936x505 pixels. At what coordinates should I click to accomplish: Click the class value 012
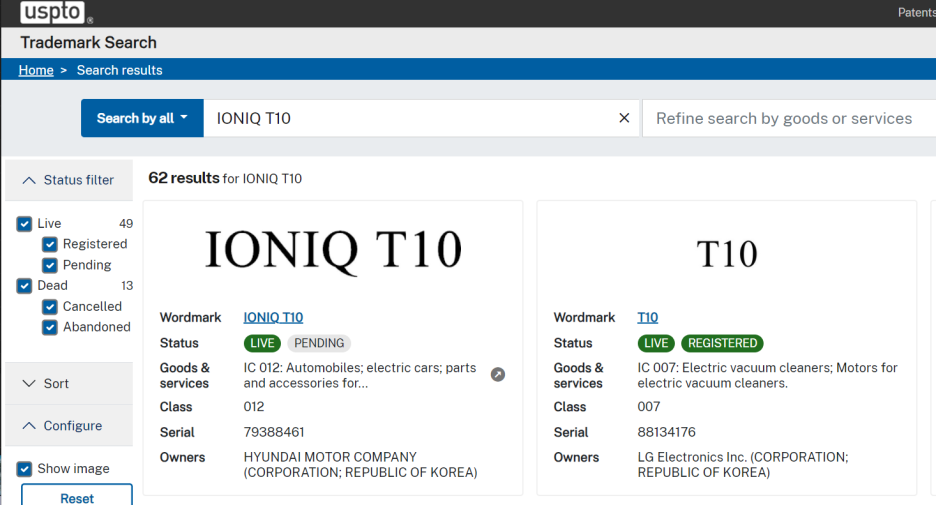tap(254, 407)
